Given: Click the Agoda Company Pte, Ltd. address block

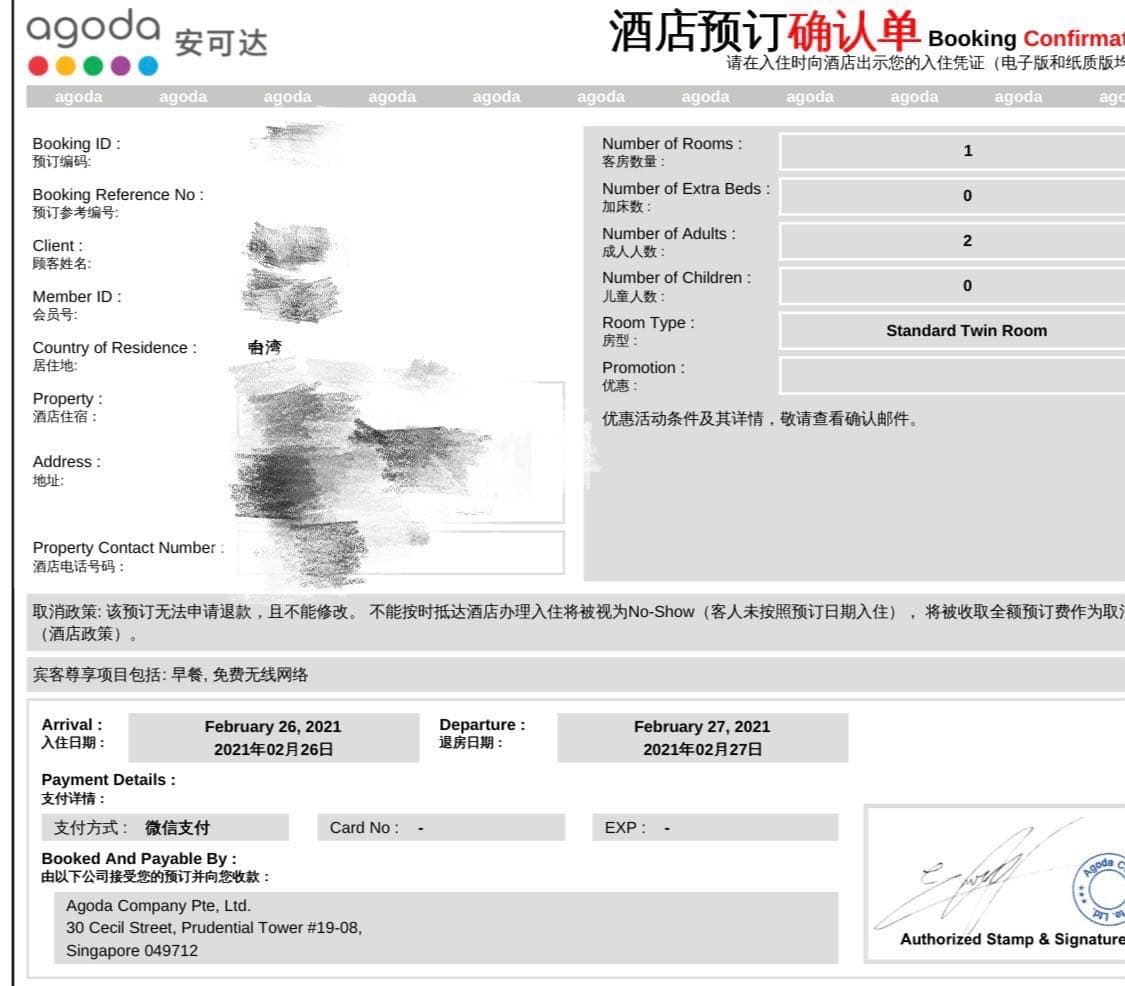Looking at the screenshot, I should point(446,928).
